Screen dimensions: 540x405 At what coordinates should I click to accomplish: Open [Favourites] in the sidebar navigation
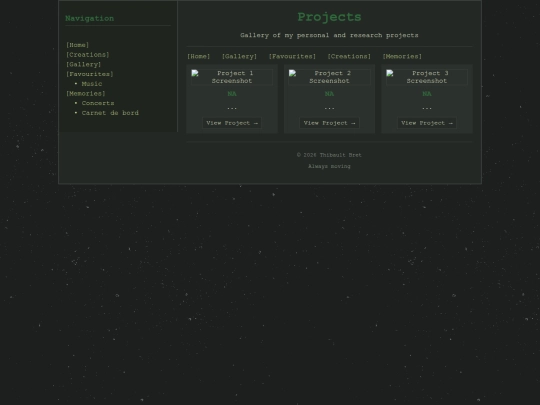[x=90, y=74]
